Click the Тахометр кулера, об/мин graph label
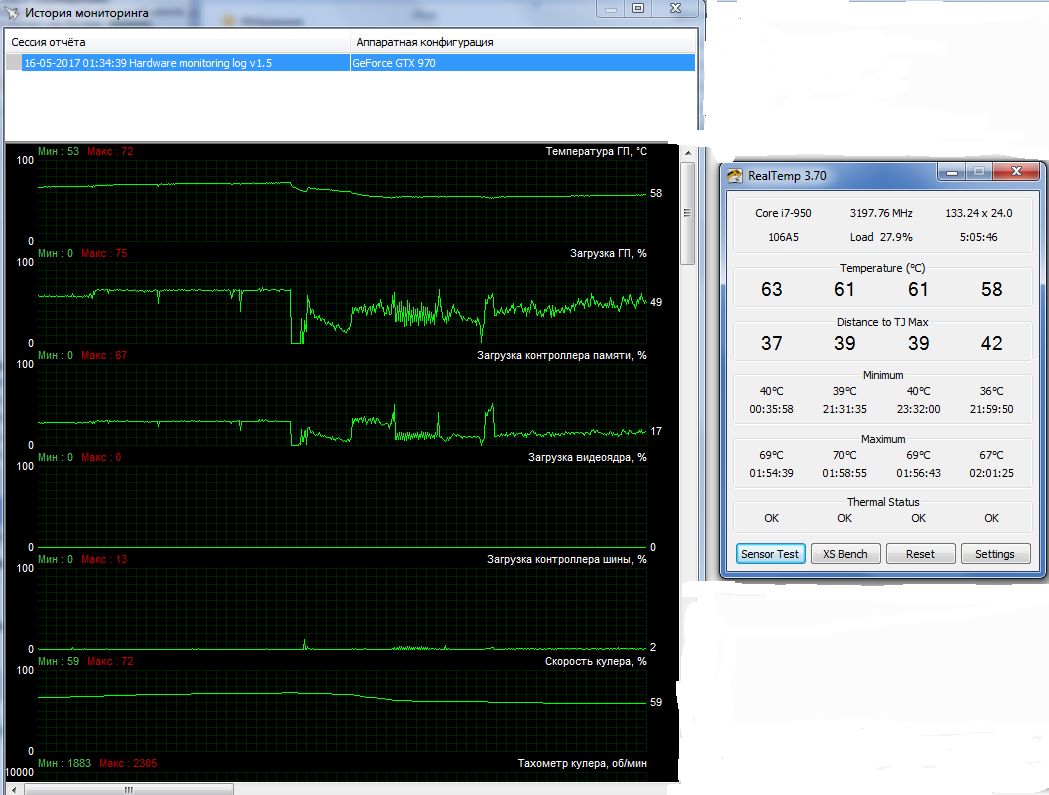 click(582, 763)
